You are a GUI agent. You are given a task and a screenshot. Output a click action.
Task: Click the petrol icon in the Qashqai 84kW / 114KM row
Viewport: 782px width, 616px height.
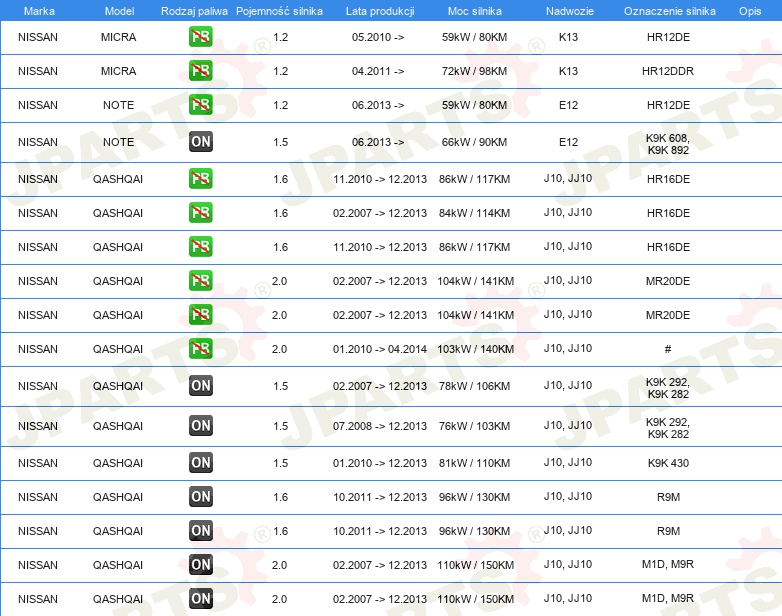(x=200, y=213)
